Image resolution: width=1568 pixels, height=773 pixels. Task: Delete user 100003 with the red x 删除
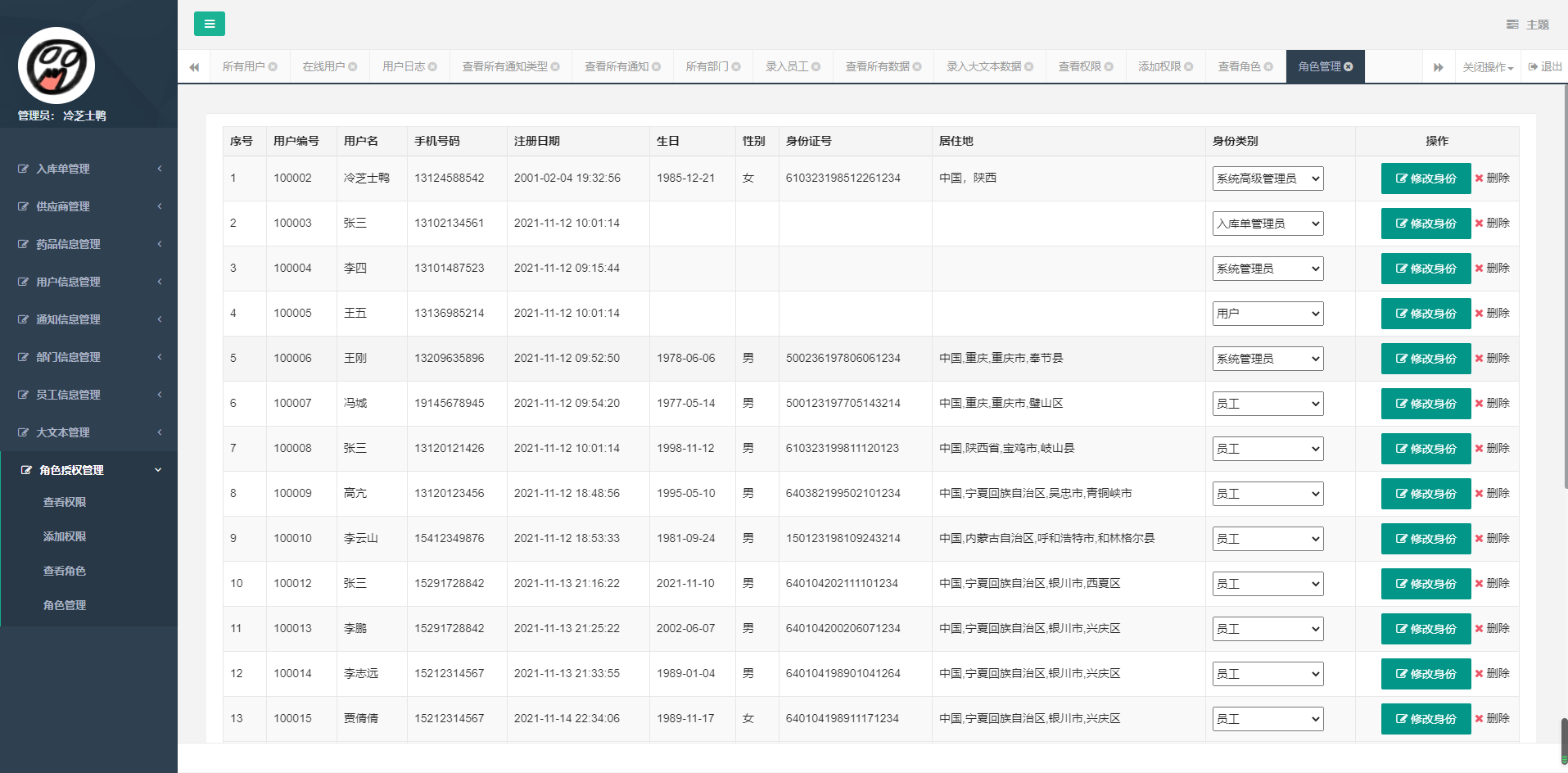click(1492, 223)
